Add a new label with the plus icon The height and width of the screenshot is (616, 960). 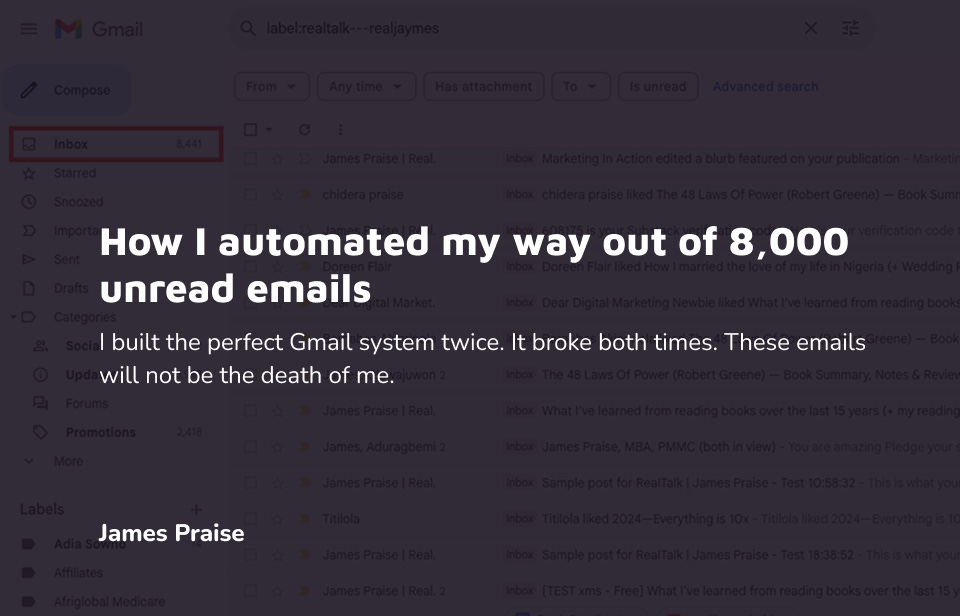pos(197,509)
